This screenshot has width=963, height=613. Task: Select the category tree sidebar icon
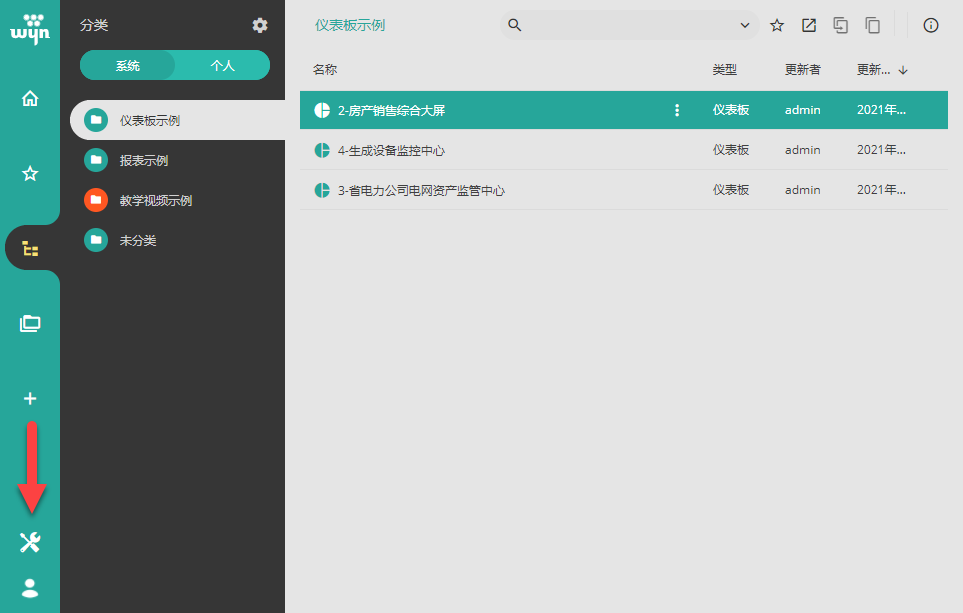[x=30, y=248]
